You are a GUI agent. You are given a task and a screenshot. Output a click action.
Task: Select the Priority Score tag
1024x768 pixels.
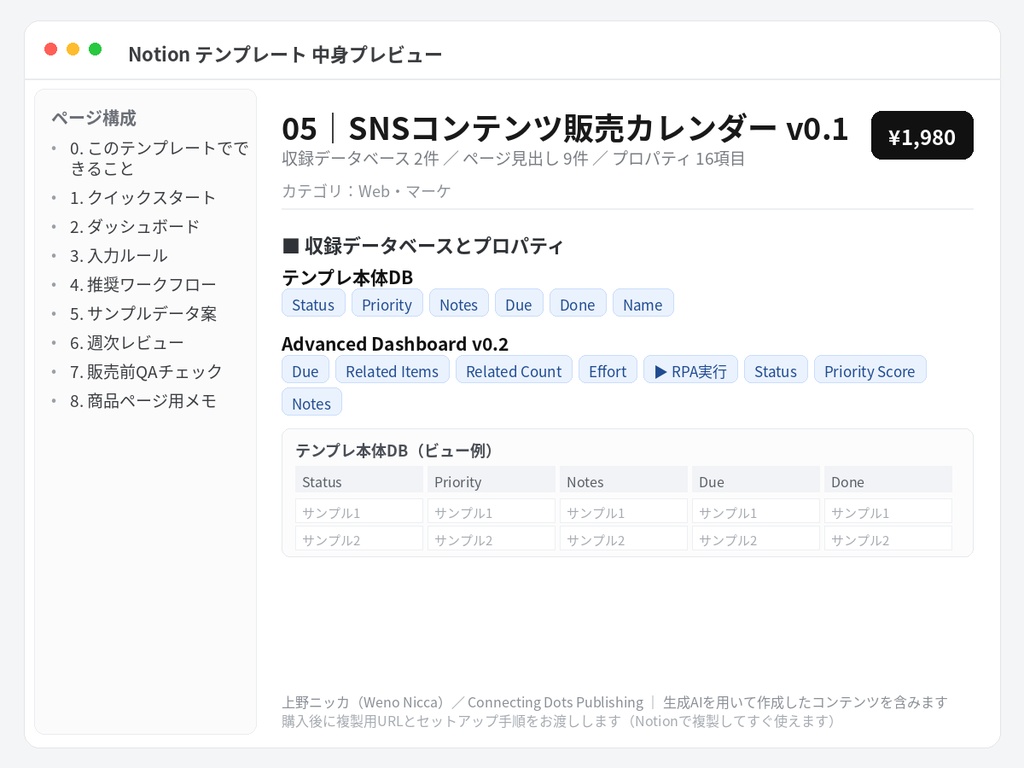[870, 370]
